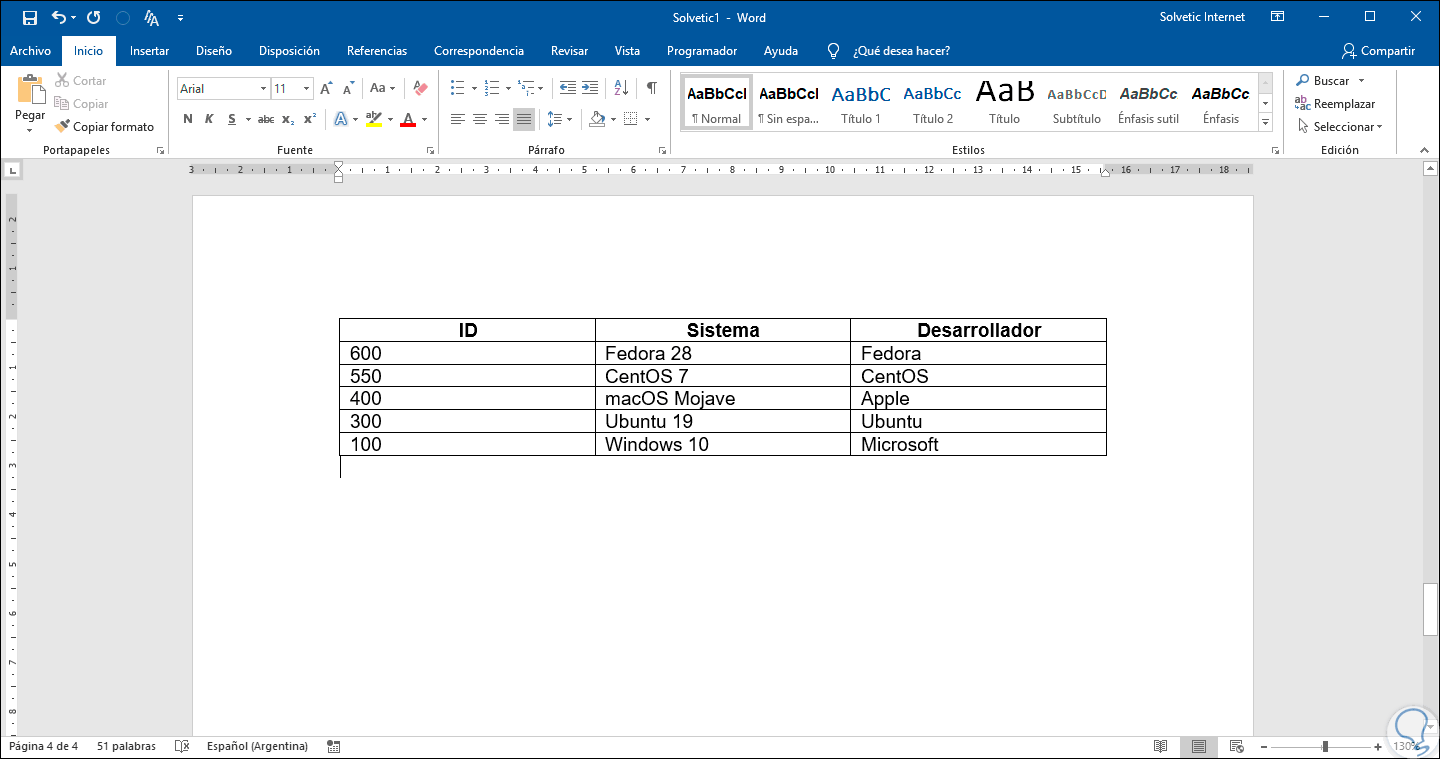Screen dimensions: 1440x759
Task: Decrease paragraph indent
Action: (x=568, y=89)
